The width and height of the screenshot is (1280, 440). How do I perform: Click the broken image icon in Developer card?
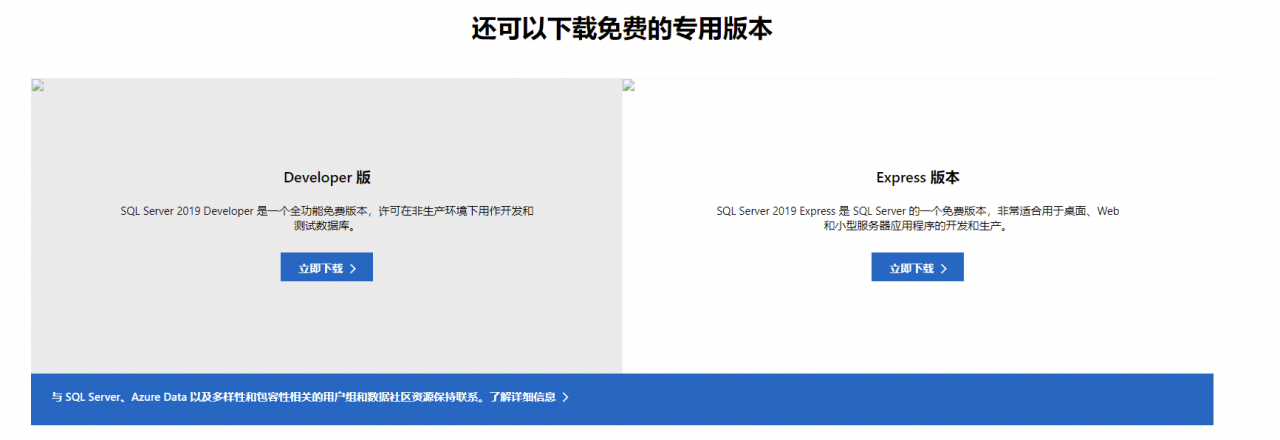click(37, 85)
